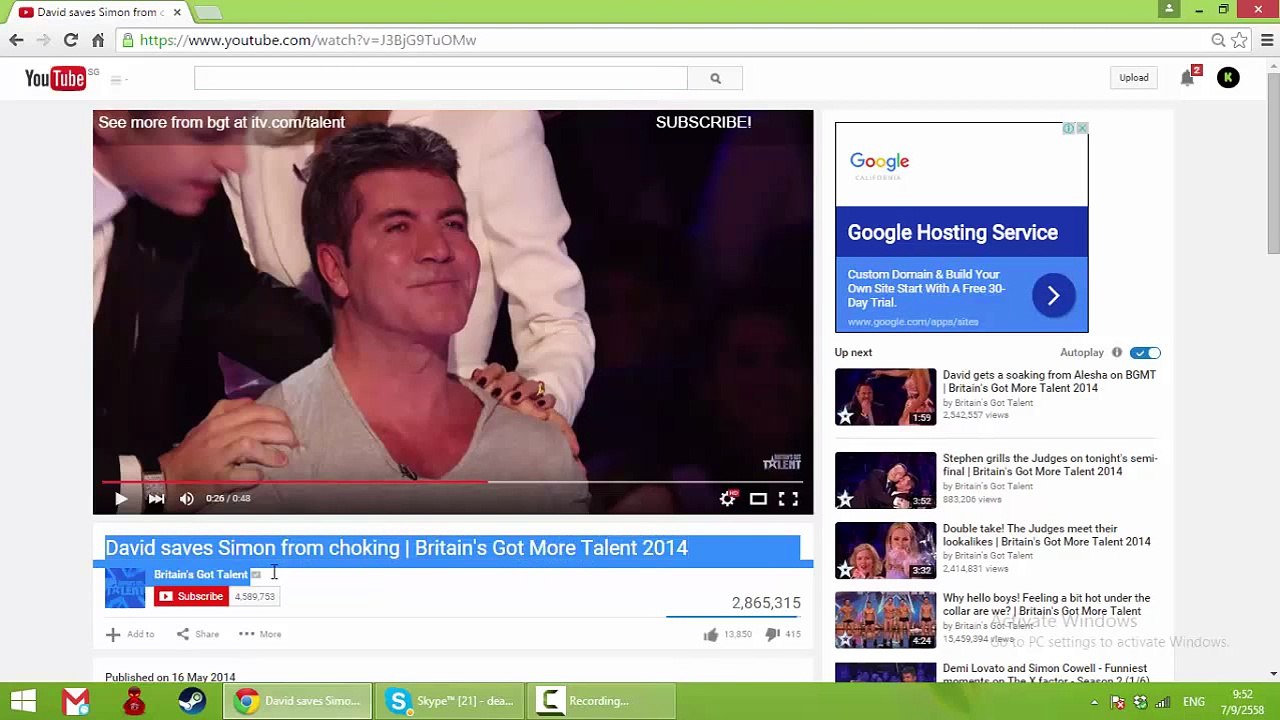Open Gmail from the taskbar

pos(76,701)
